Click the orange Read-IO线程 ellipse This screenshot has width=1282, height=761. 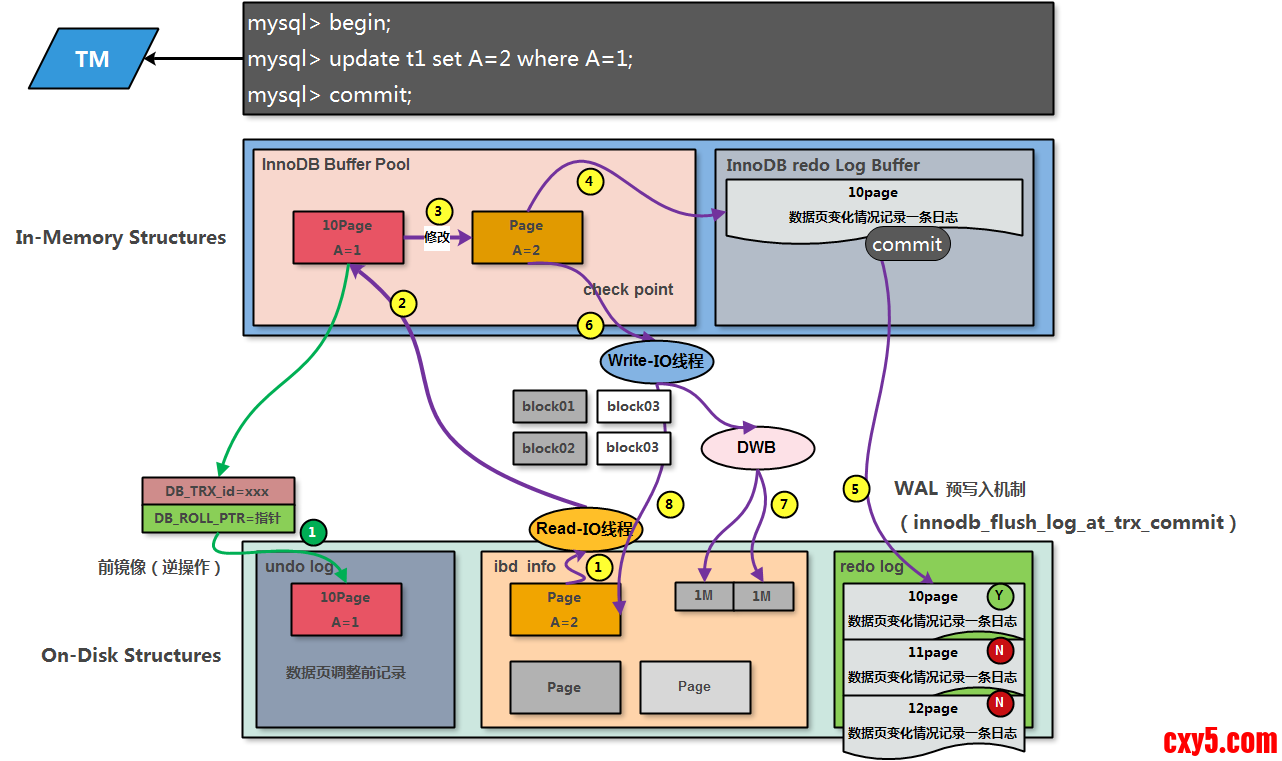pyautogui.click(x=585, y=529)
